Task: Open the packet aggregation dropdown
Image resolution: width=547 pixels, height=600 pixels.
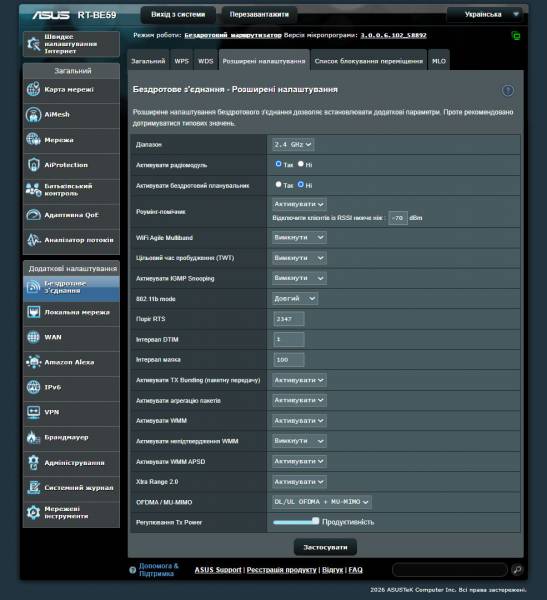Action: (x=299, y=400)
